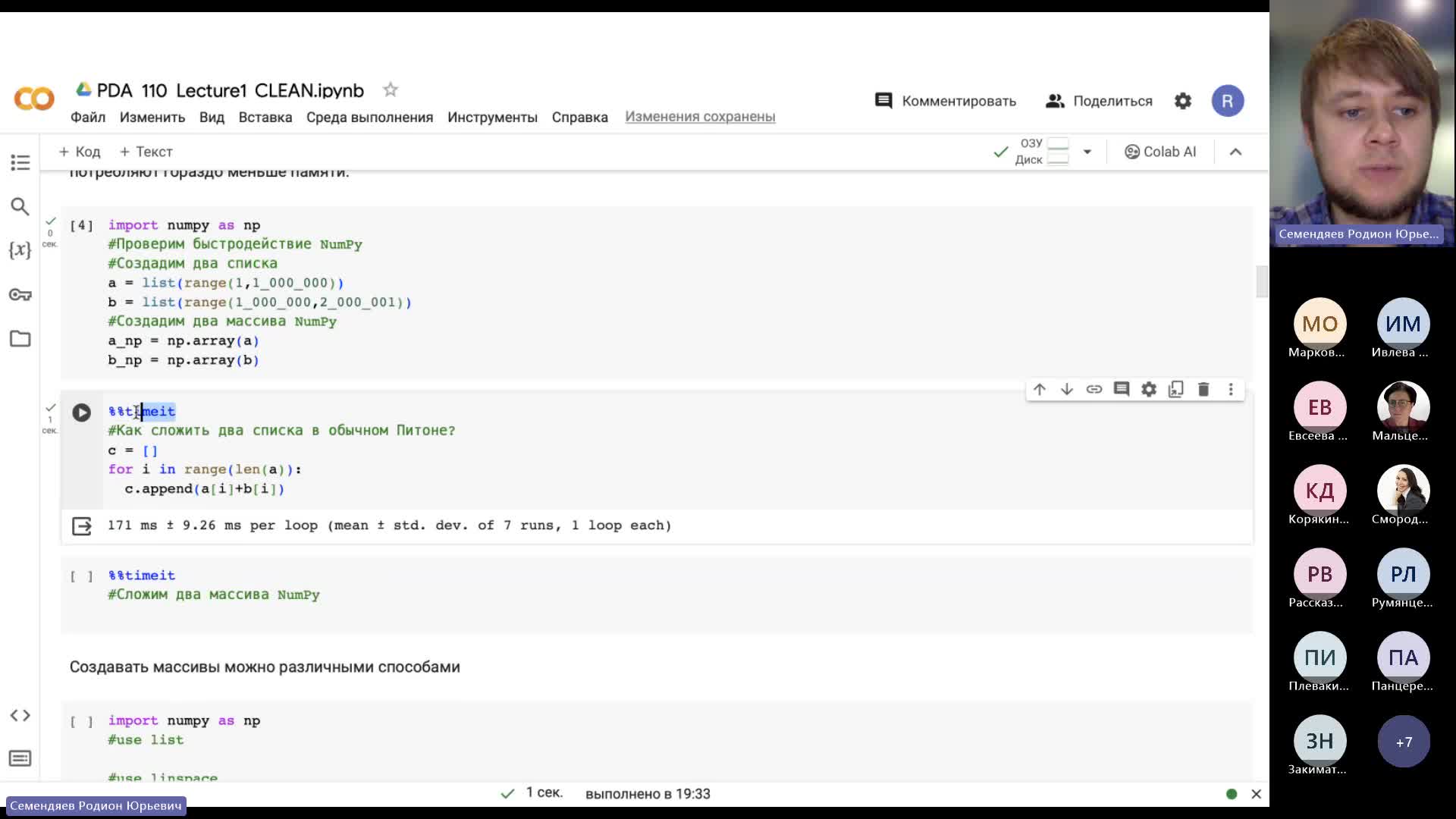Show the +7 more participants
This screenshot has height=819, width=1456.
pyautogui.click(x=1403, y=741)
